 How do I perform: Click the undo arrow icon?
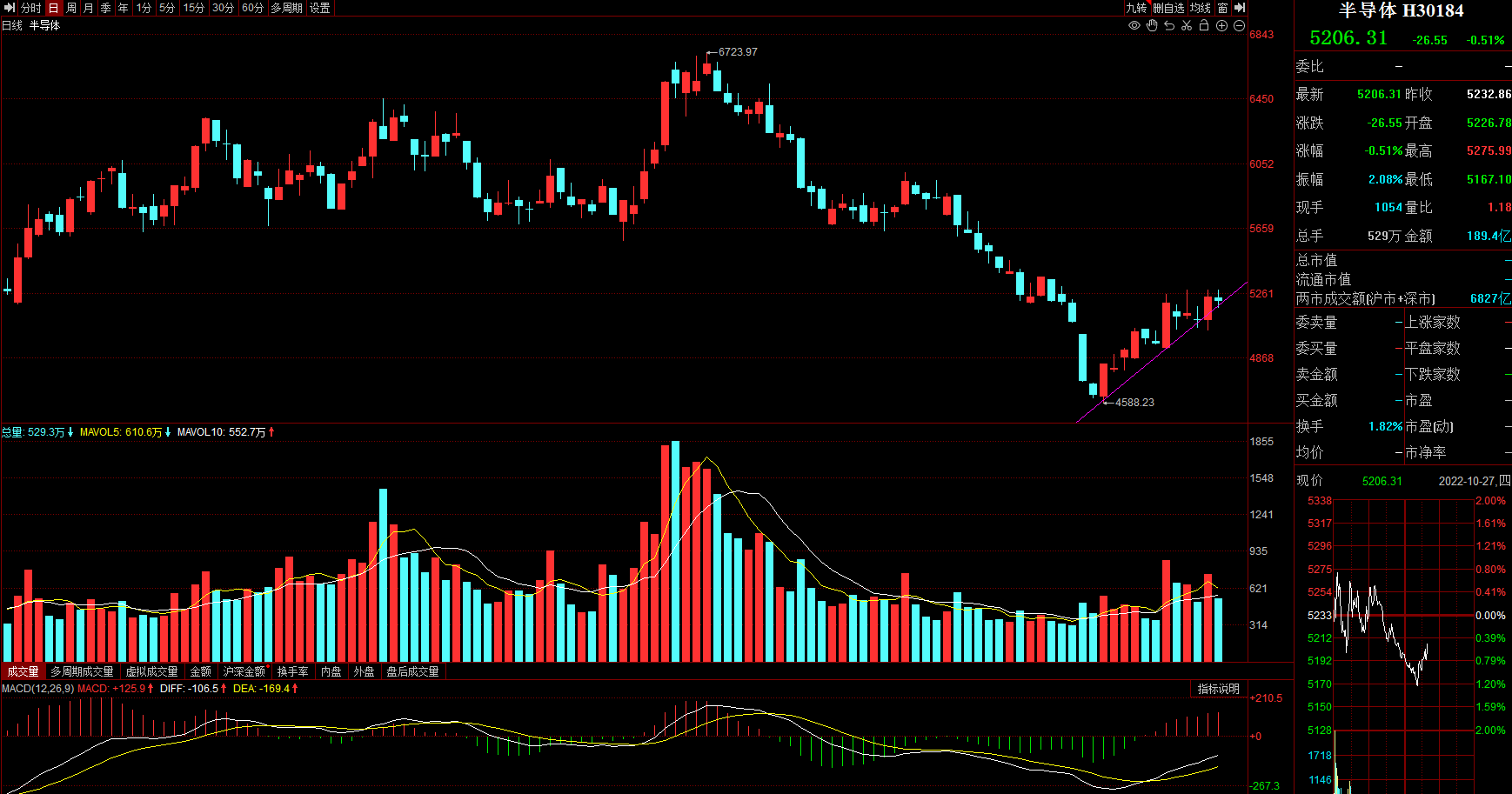(1169, 25)
